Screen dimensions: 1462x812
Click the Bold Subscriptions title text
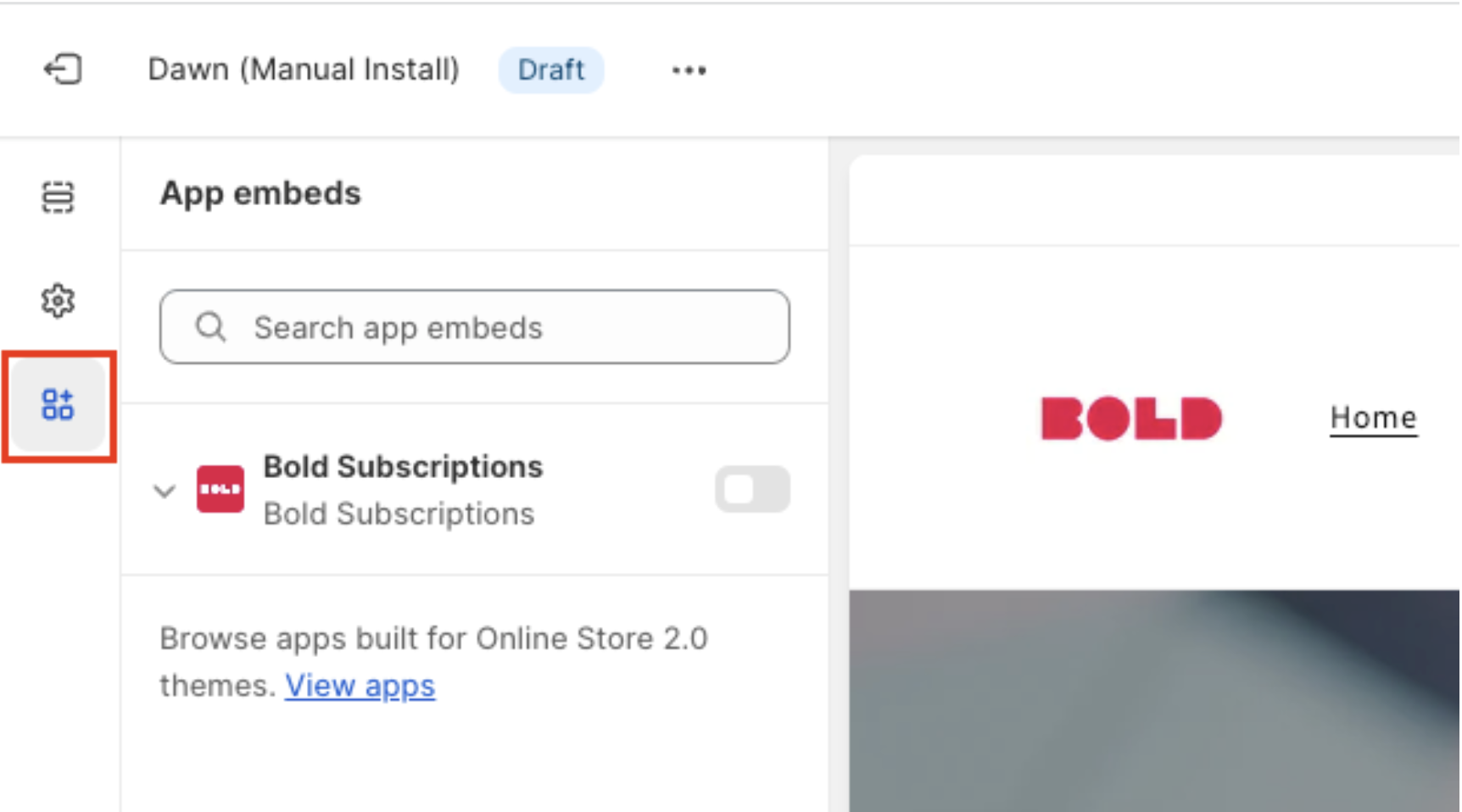click(x=403, y=467)
